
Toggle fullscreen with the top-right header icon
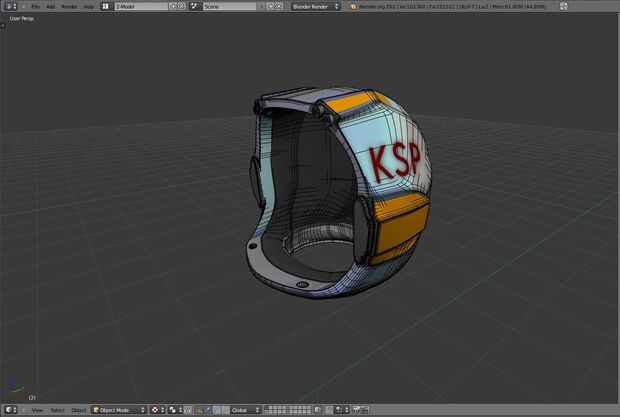click(x=564, y=6)
